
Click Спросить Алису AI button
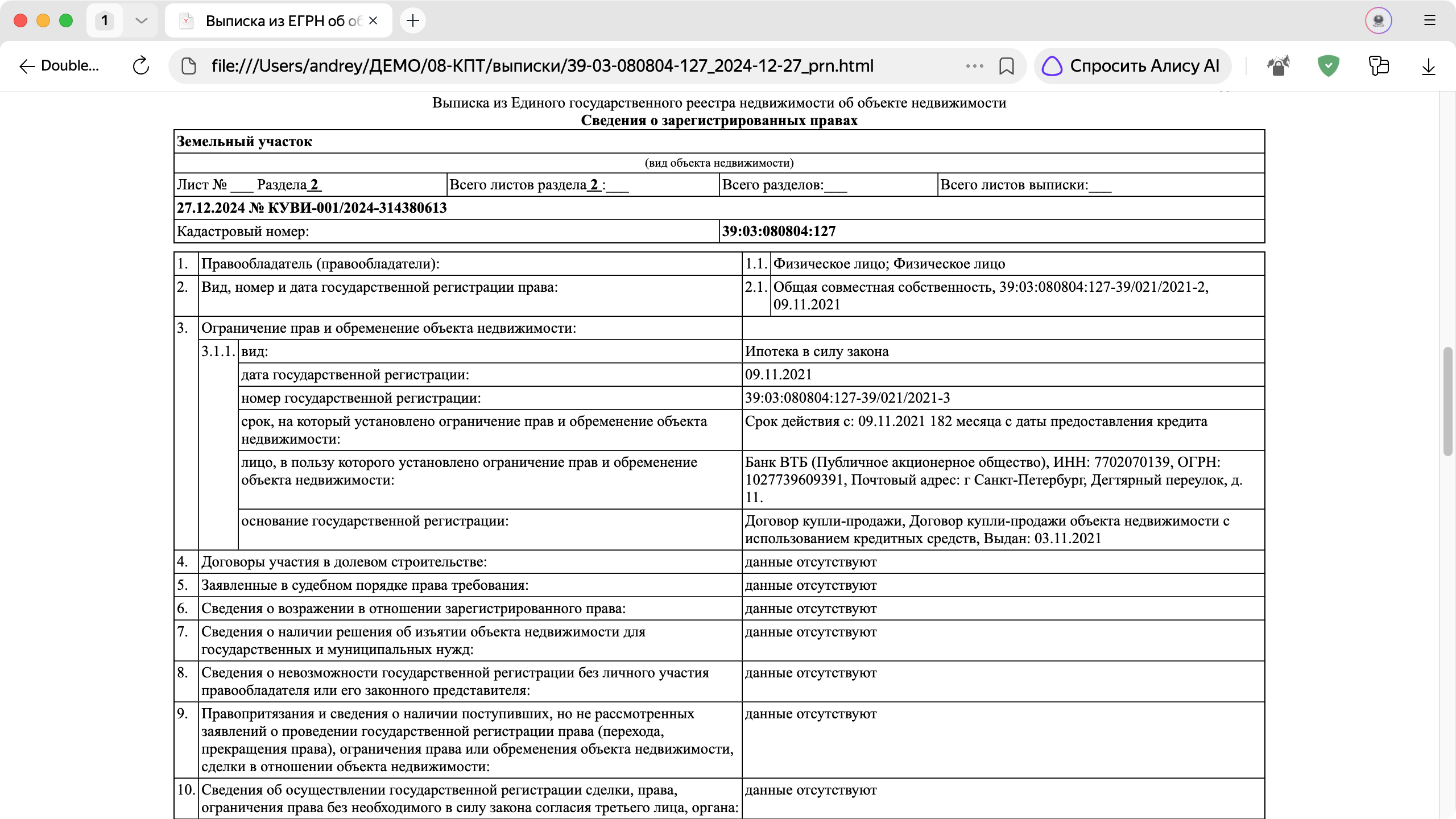pyautogui.click(x=1132, y=66)
